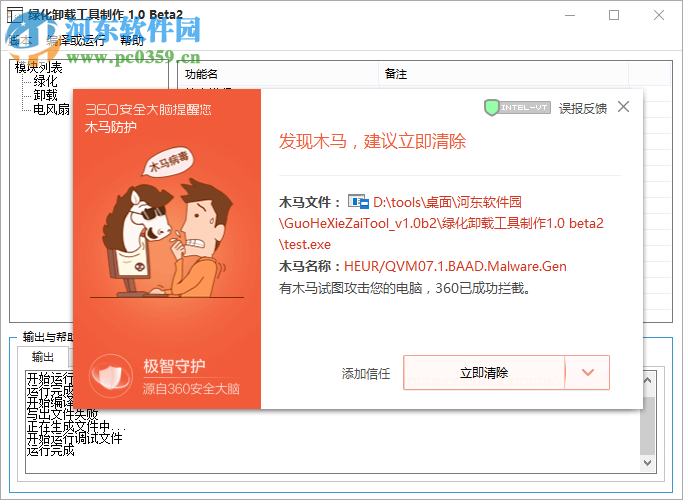The height and width of the screenshot is (500, 683).
Task: Click the trojan file type icon
Action: tap(358, 202)
